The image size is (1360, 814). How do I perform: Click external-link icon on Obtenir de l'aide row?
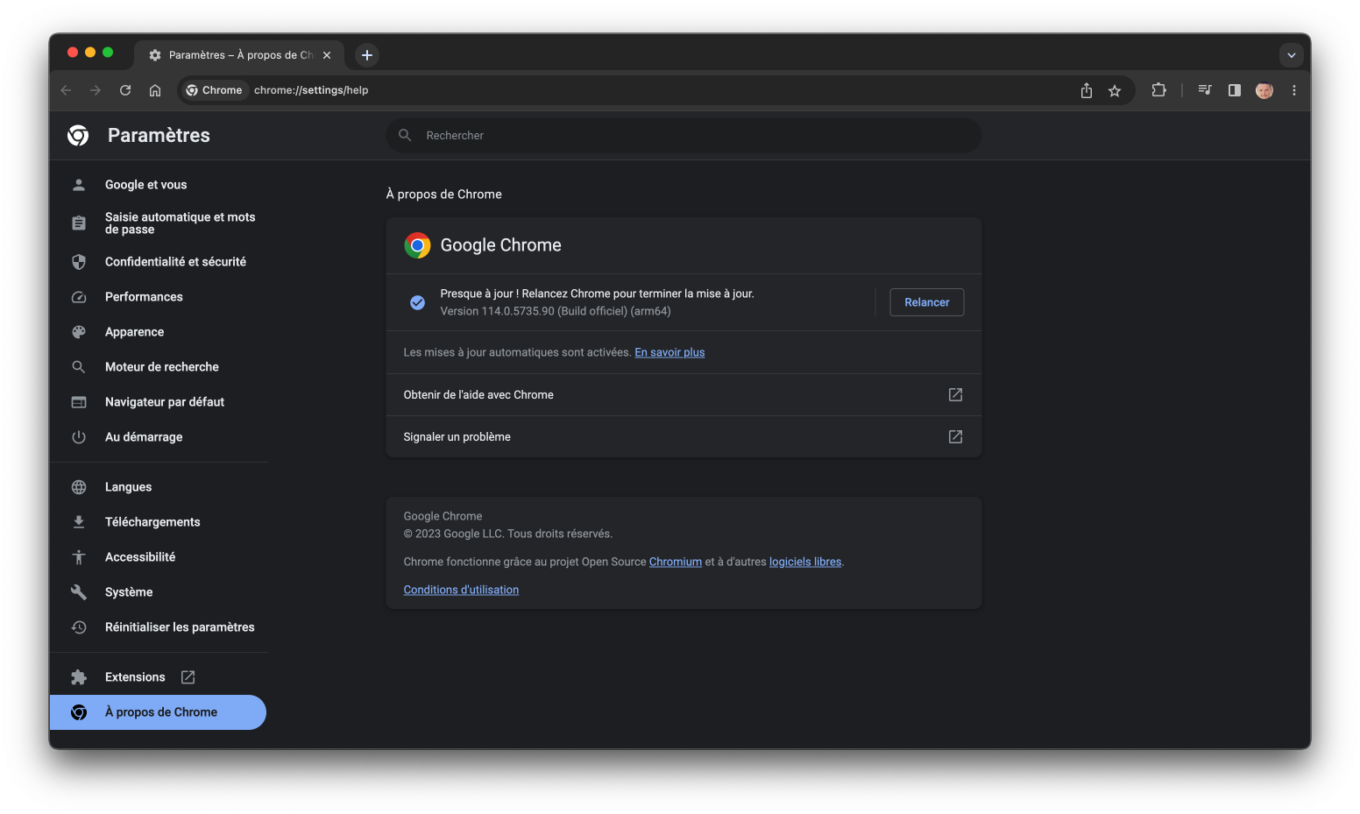[955, 395]
